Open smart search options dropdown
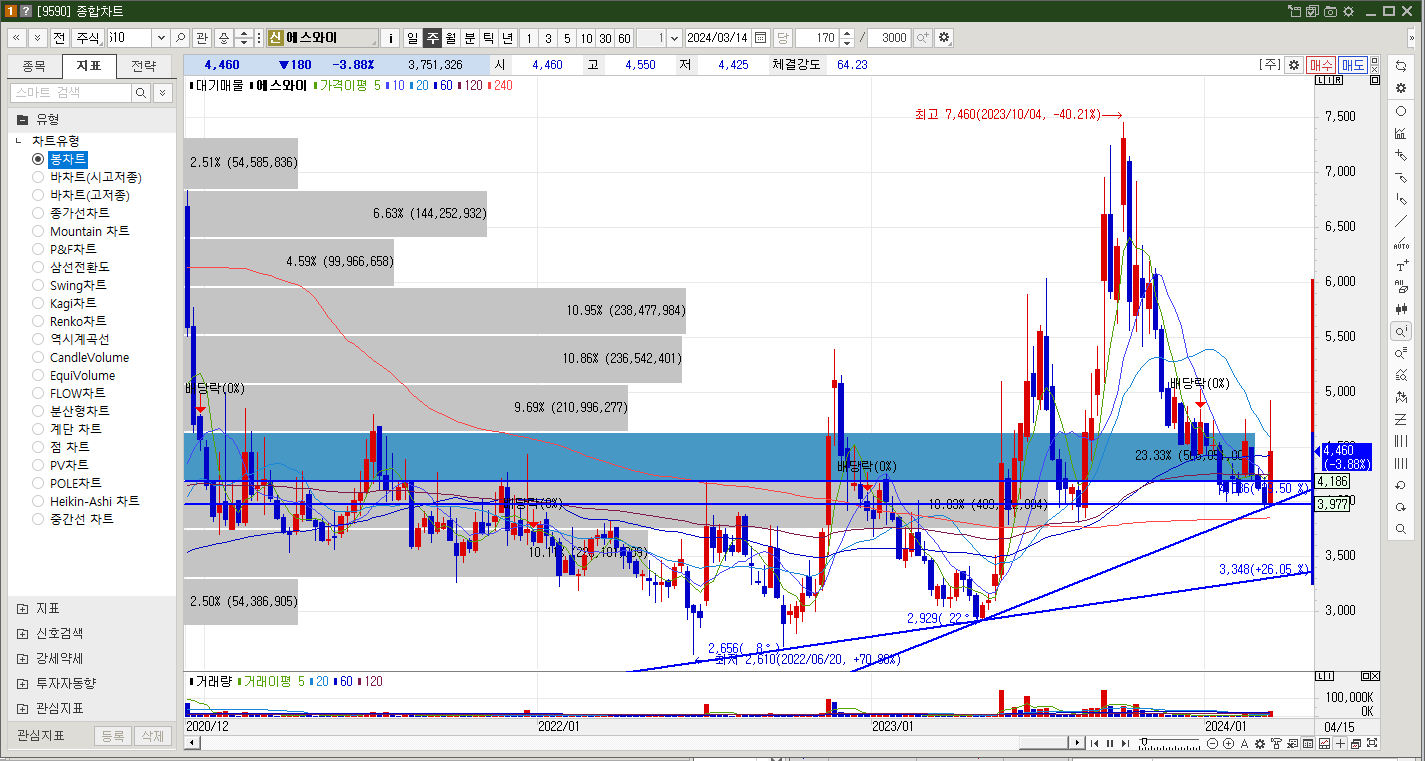 (162, 92)
